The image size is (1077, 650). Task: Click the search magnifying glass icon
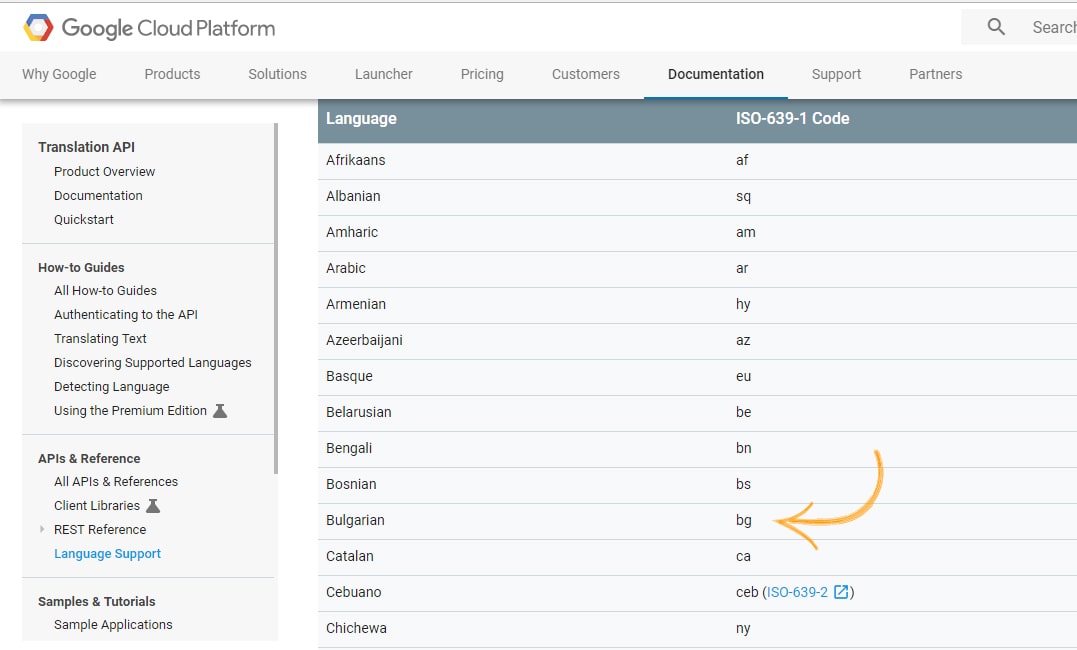tap(996, 27)
